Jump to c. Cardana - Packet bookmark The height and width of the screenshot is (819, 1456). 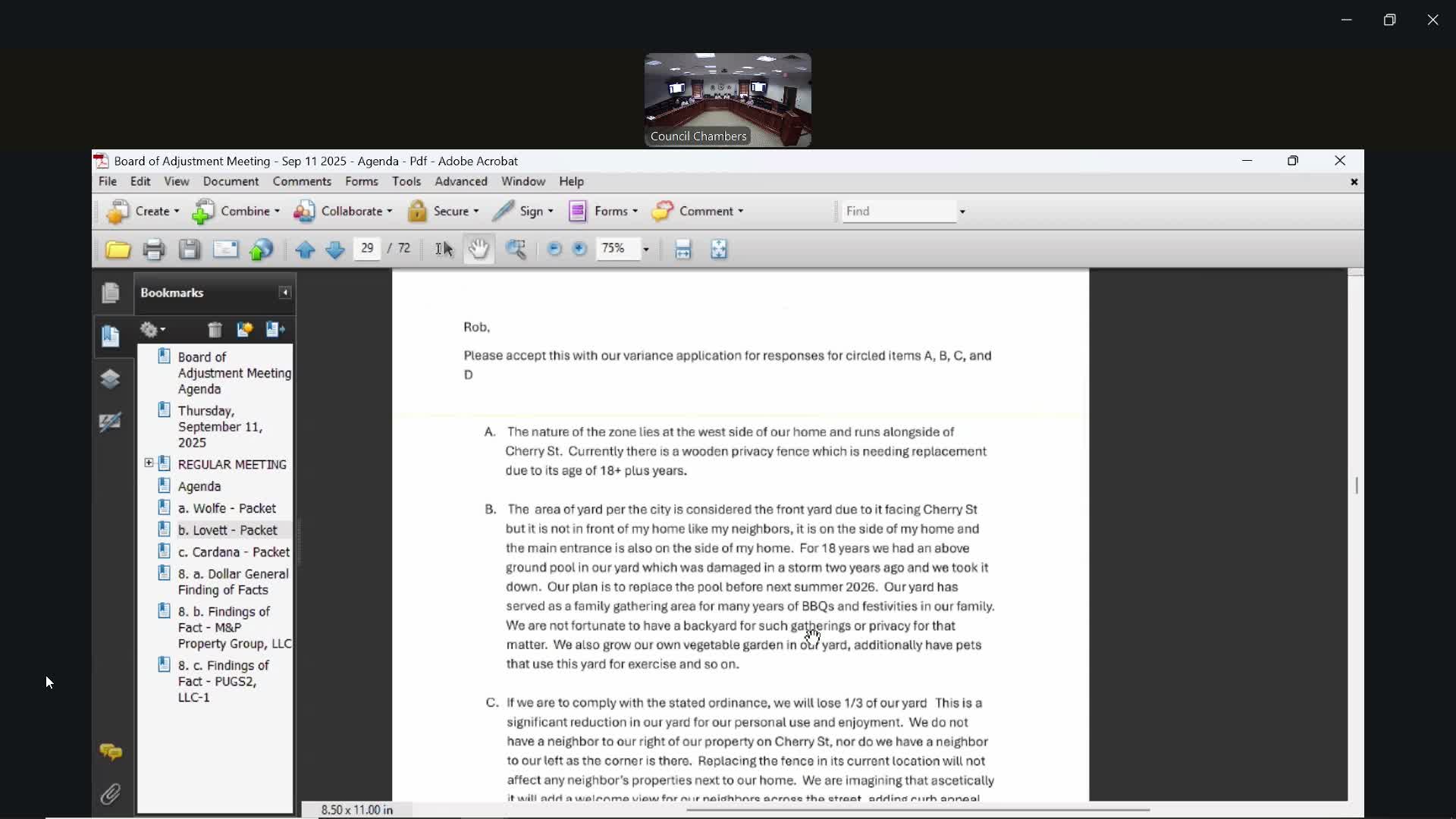pyautogui.click(x=233, y=552)
